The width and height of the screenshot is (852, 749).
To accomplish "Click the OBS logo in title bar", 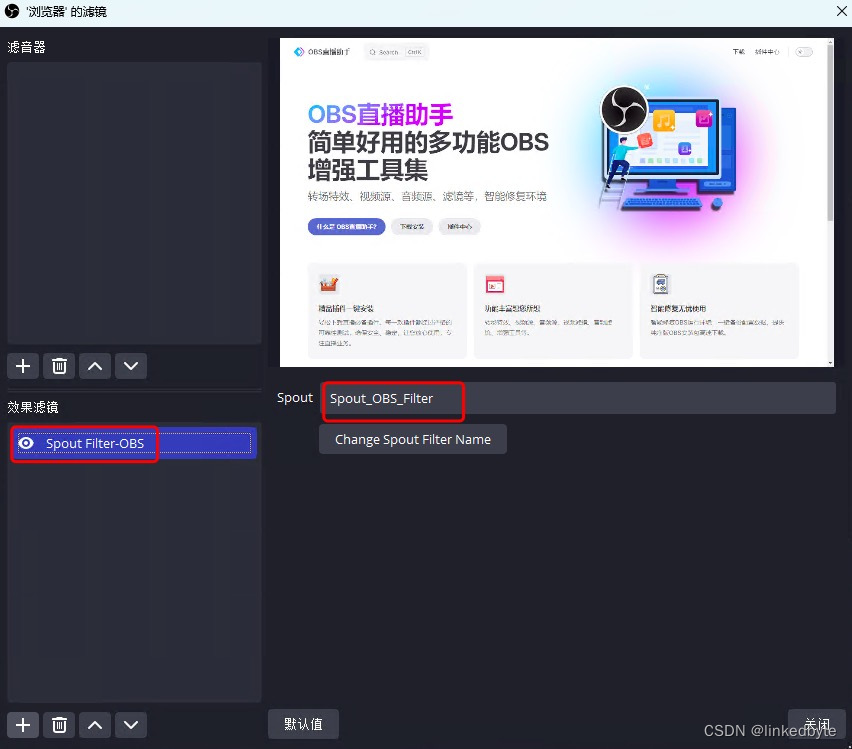I will (12, 11).
